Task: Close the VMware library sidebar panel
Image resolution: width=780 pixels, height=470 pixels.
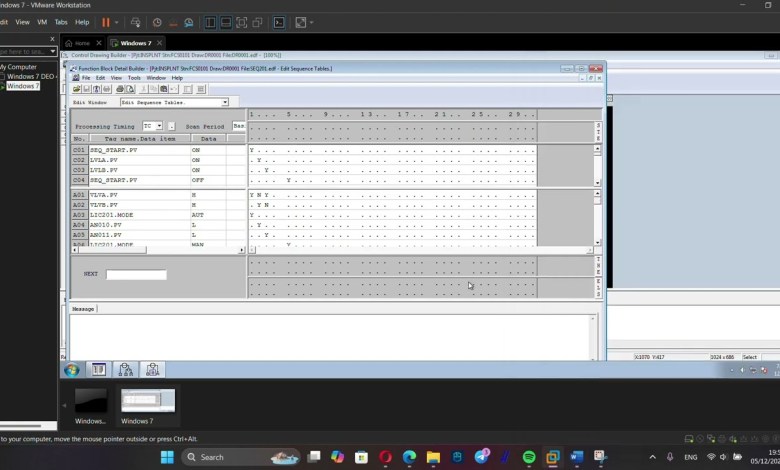Action: click(52, 39)
